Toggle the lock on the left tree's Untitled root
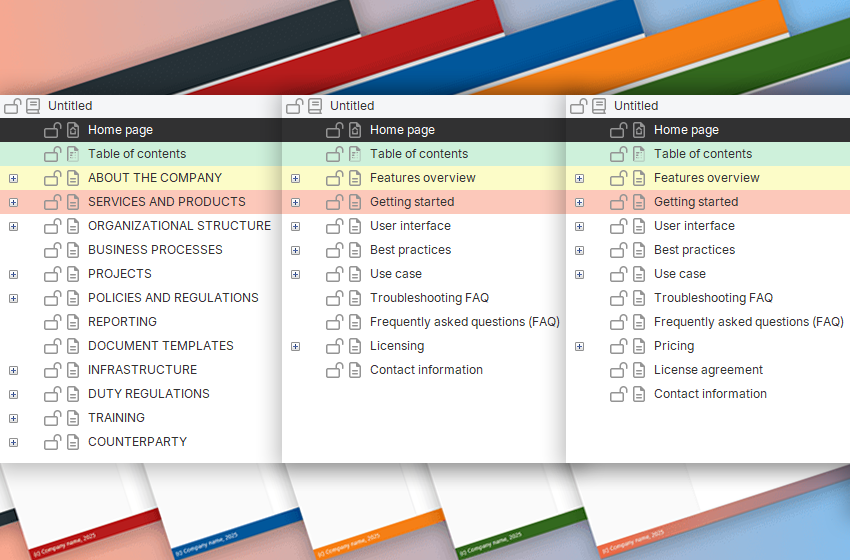The image size is (850, 560). pos(12,106)
